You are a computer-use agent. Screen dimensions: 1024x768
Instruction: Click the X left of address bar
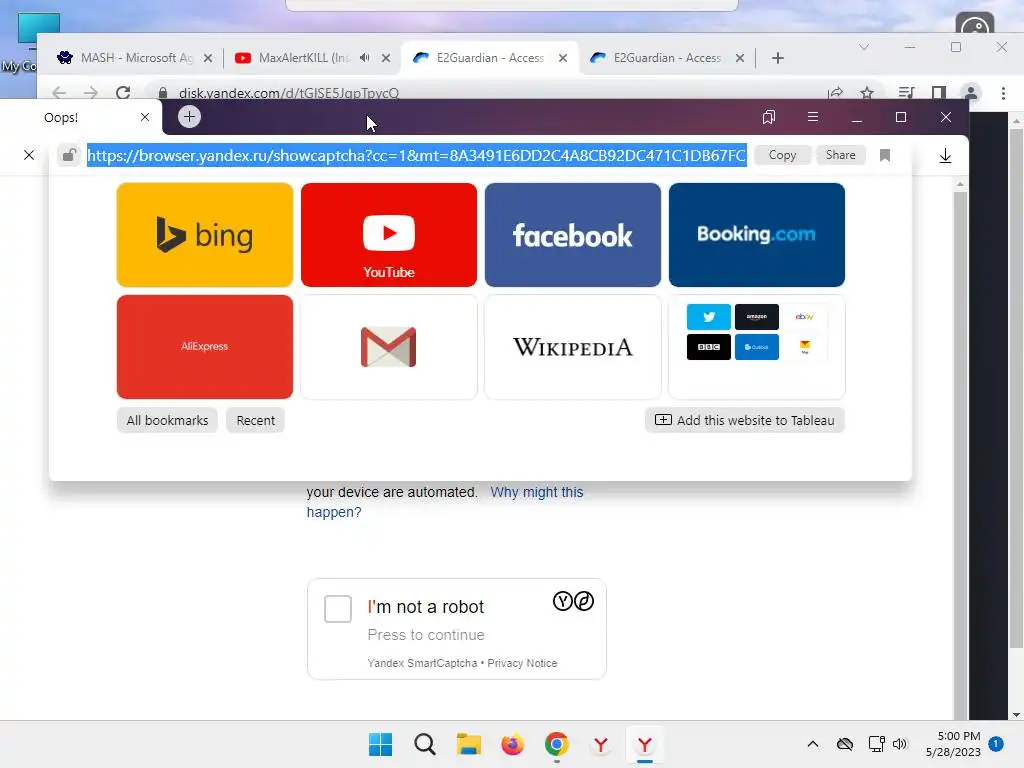tap(29, 155)
